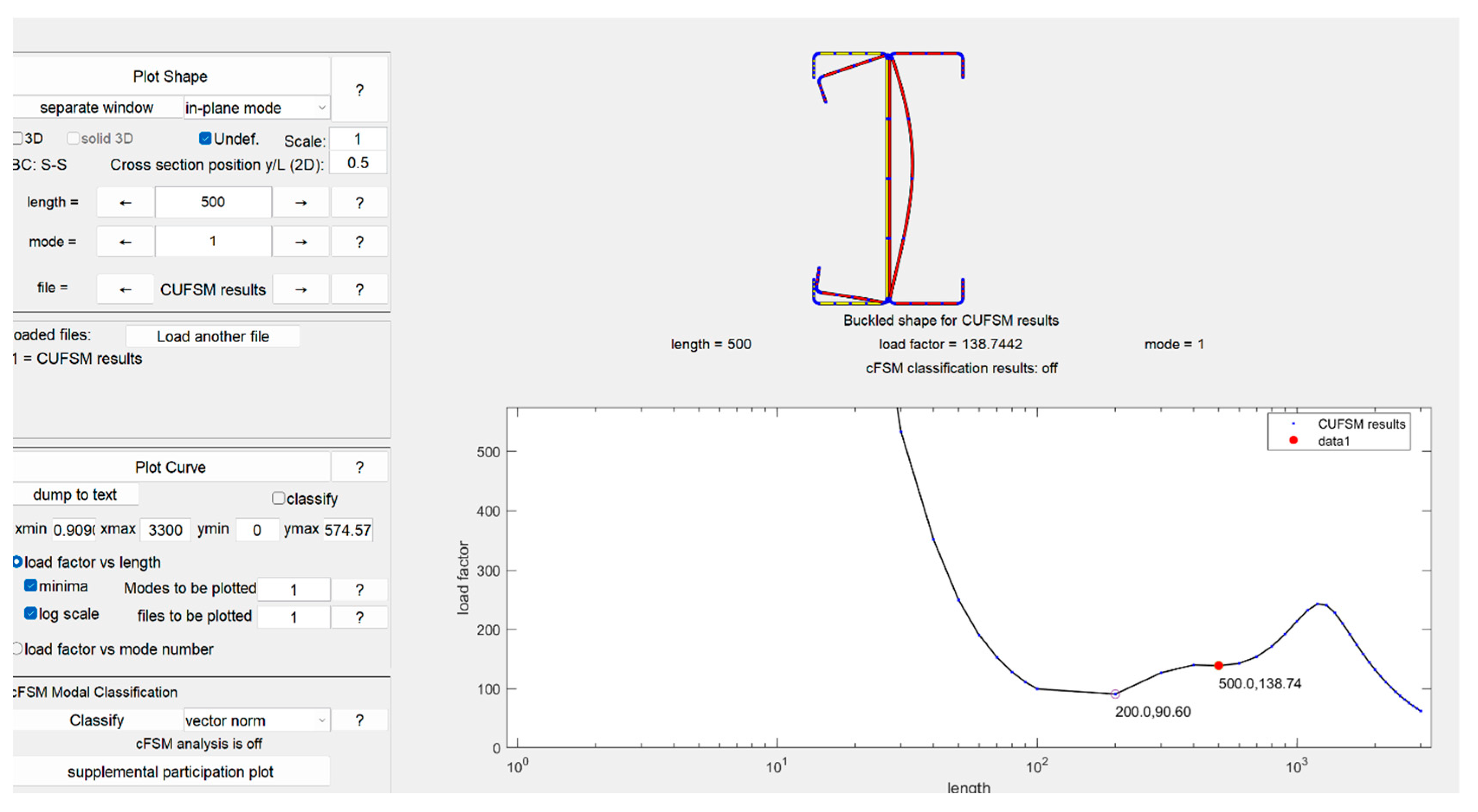Open help for Plot Curve section
Screen dimensions: 1478x812
pos(359,467)
